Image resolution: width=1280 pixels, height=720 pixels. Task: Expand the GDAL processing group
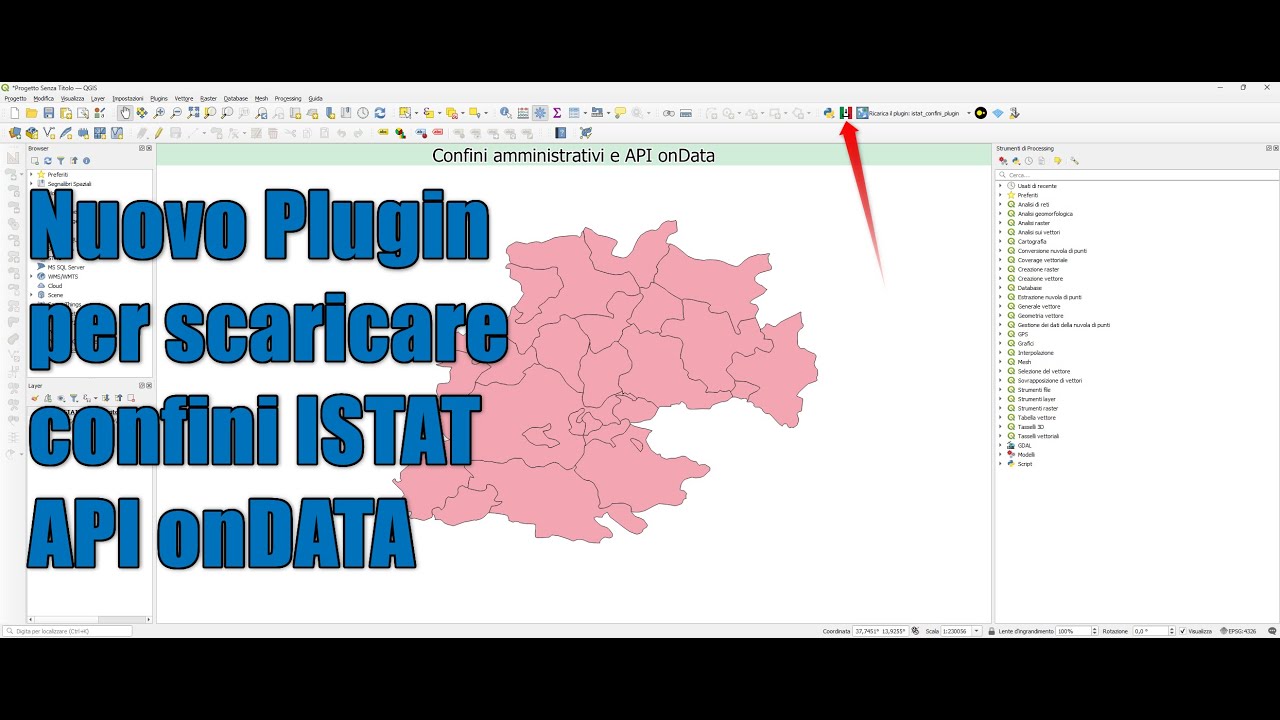[1000, 445]
